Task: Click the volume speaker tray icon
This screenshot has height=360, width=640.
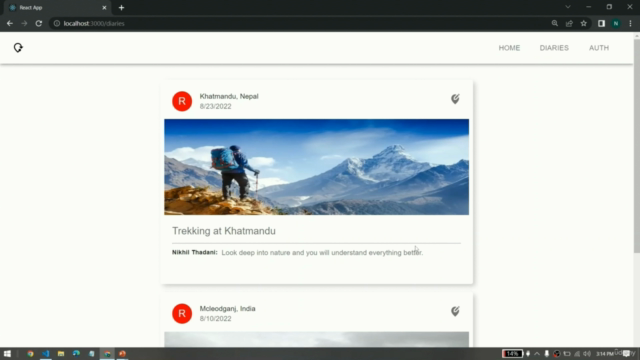Action: click(x=587, y=354)
